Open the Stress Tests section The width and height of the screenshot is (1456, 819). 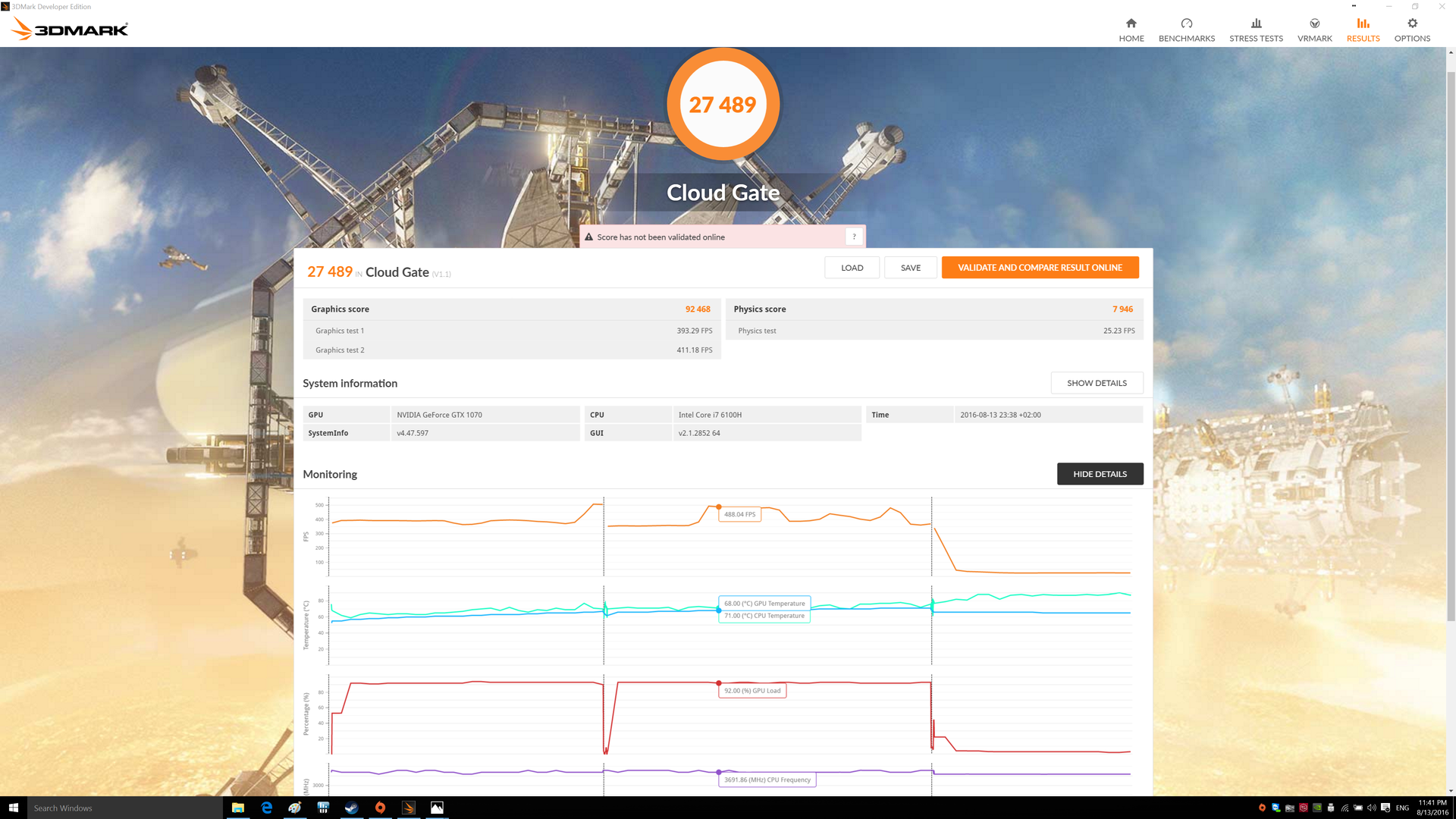pos(1256,30)
